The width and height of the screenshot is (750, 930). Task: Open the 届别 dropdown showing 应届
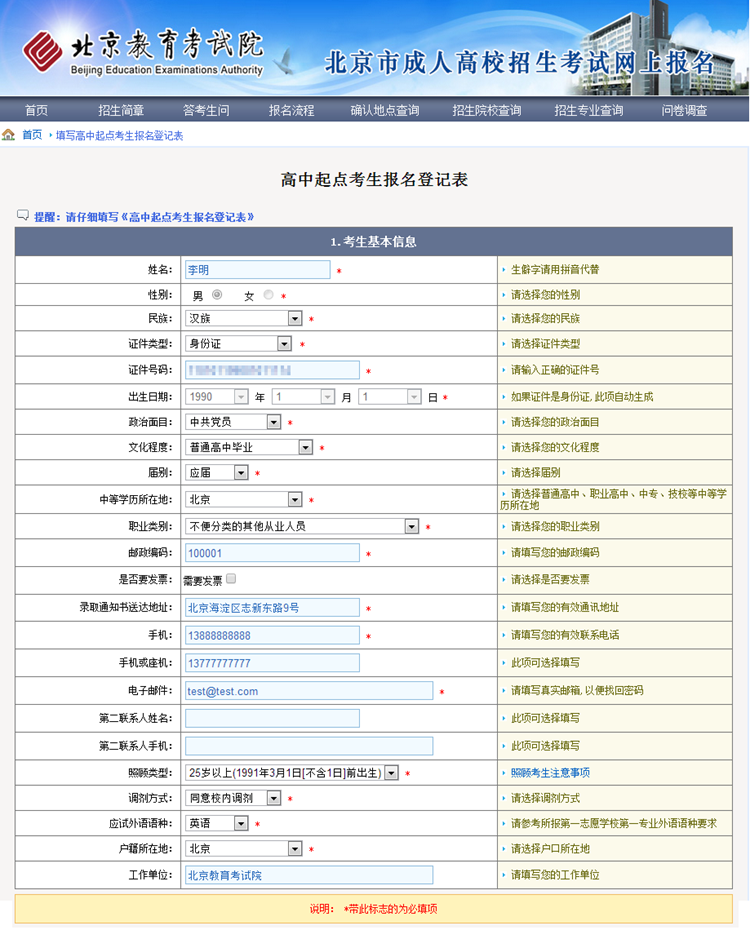point(217,473)
